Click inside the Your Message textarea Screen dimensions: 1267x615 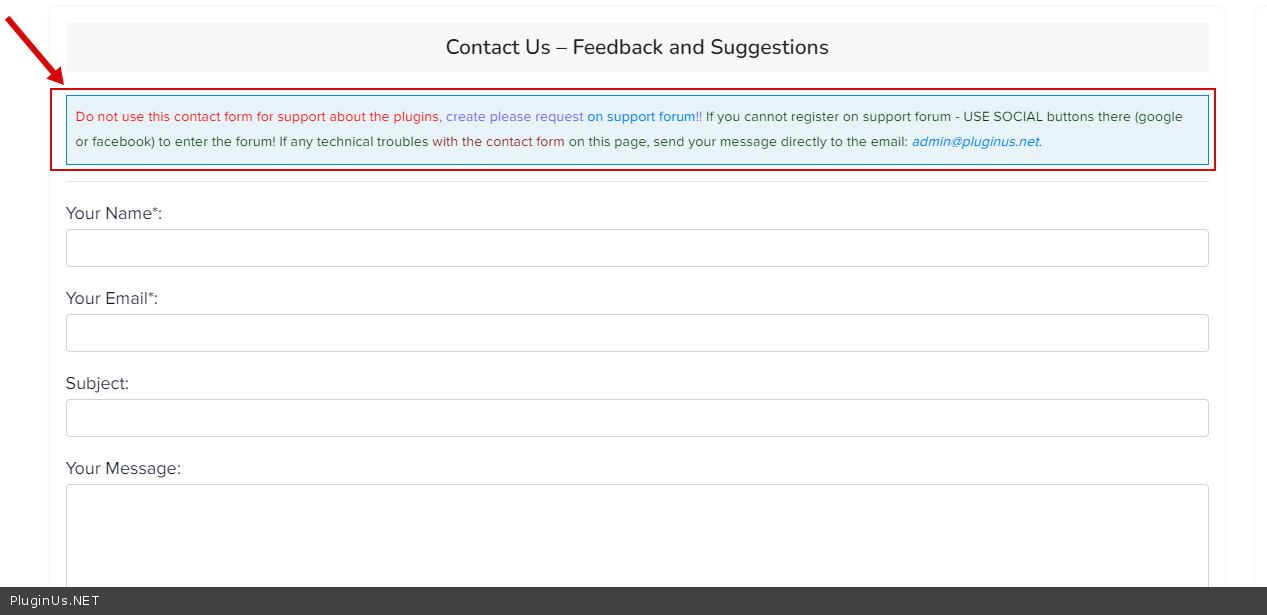pos(636,535)
